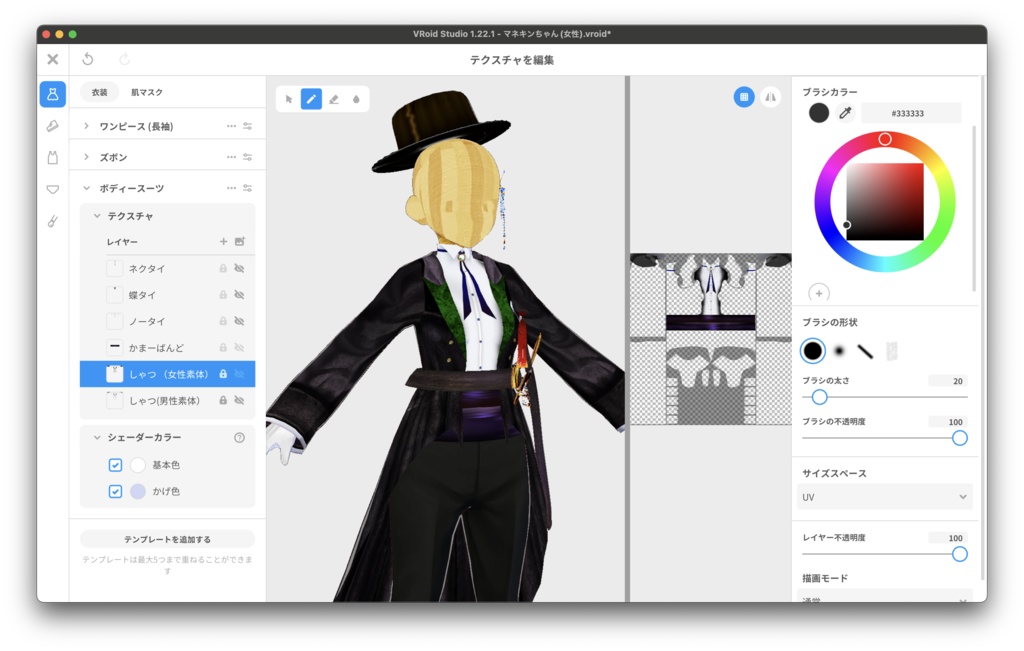Toggle visibility of かまーばんど layer
Image resolution: width=1024 pixels, height=651 pixels.
(240, 348)
